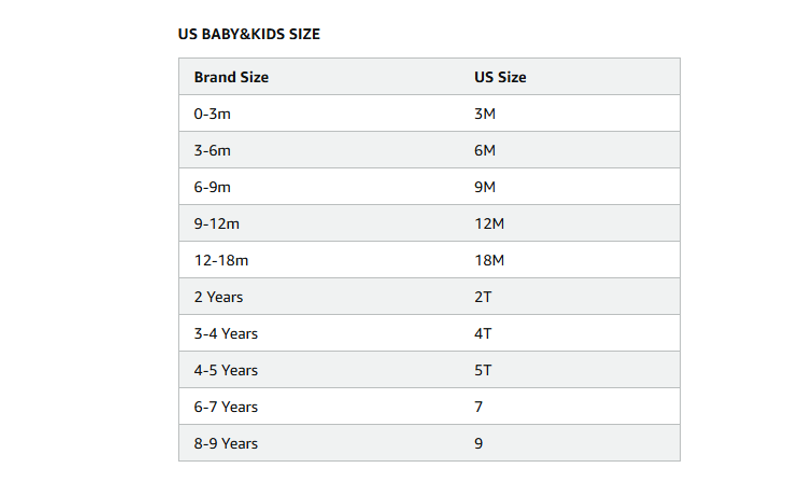
Task: Select the Brand Size column header
Action: point(231,77)
